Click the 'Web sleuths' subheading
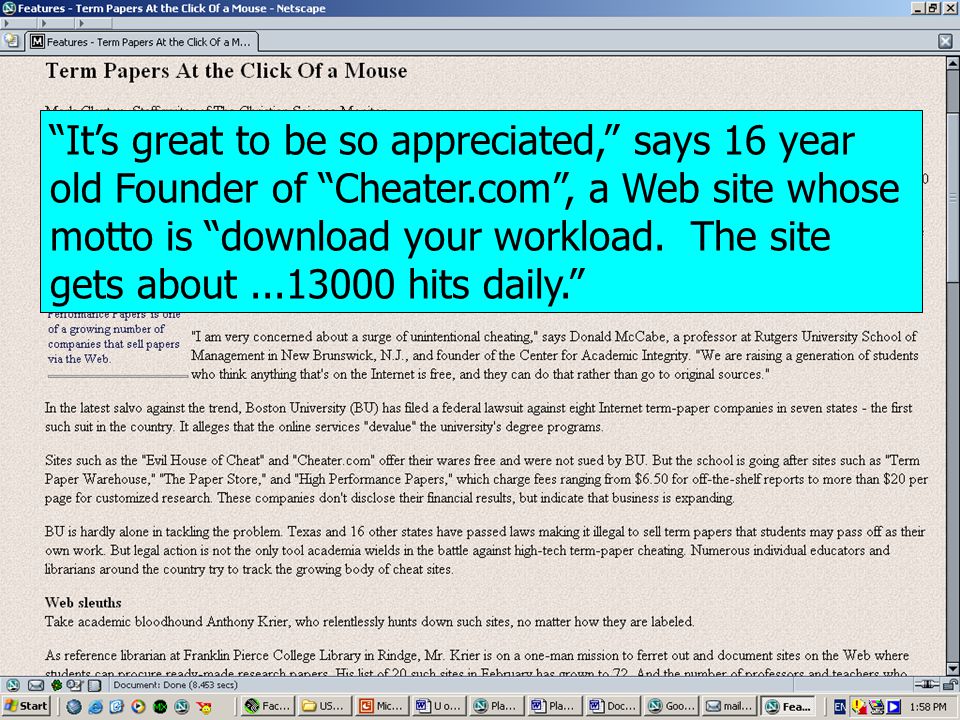This screenshot has width=960, height=720. (83, 602)
